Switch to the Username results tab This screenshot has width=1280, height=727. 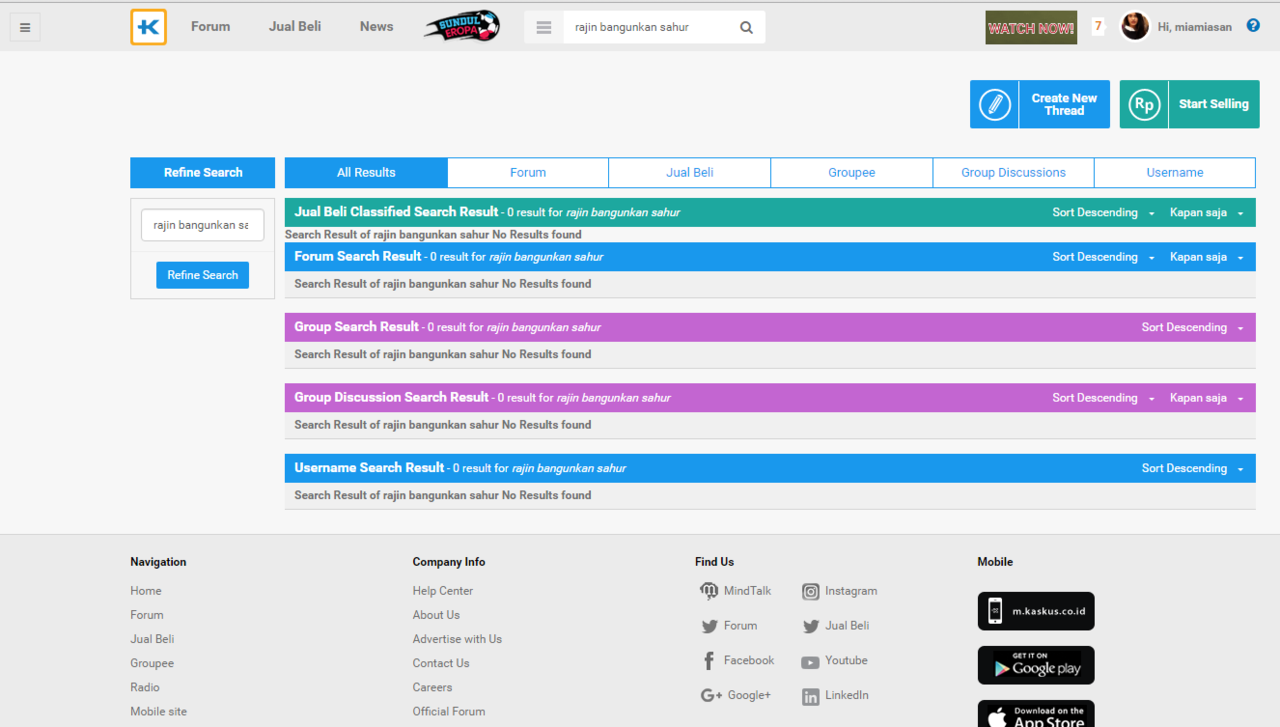[x=1175, y=173]
